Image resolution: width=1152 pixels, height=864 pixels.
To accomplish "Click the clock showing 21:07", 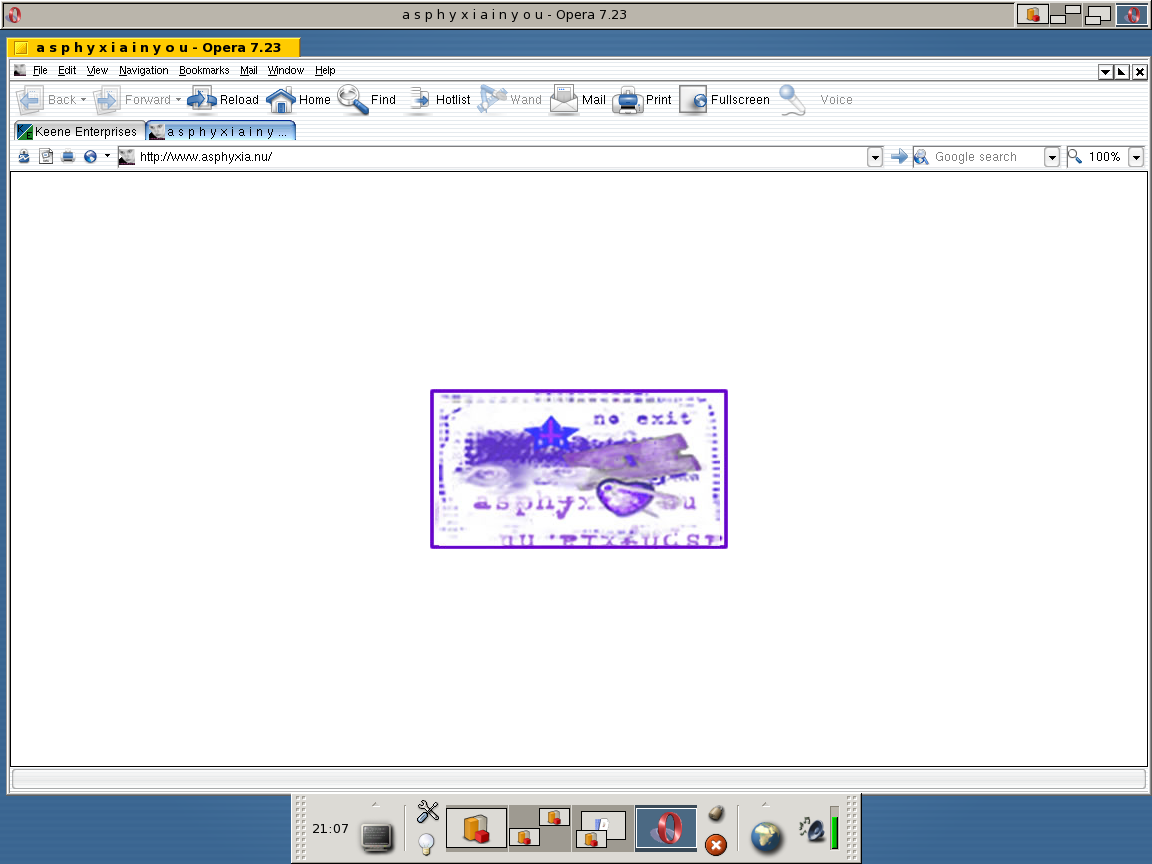I will [331, 829].
